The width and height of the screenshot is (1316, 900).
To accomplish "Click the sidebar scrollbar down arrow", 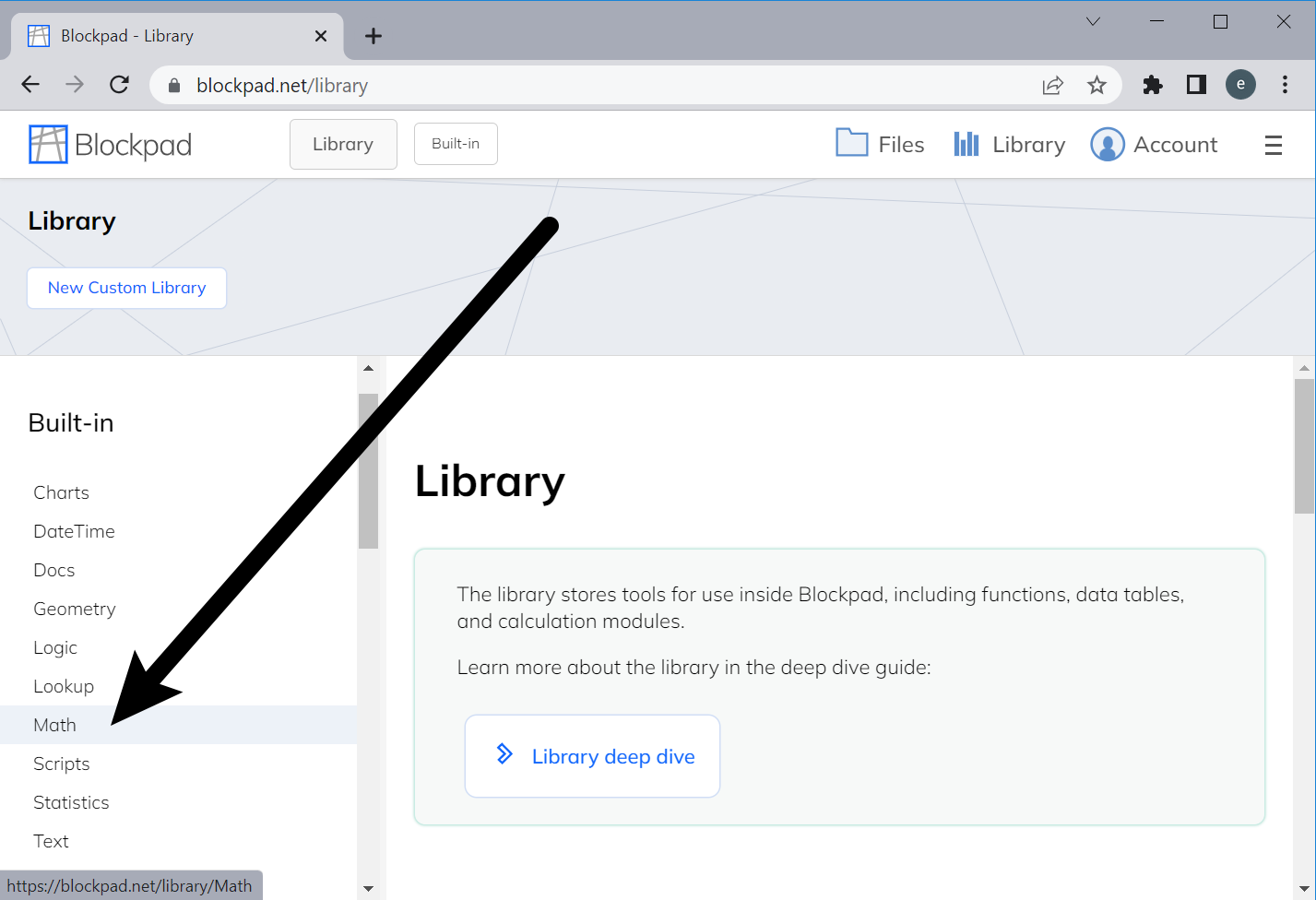I will point(368,889).
